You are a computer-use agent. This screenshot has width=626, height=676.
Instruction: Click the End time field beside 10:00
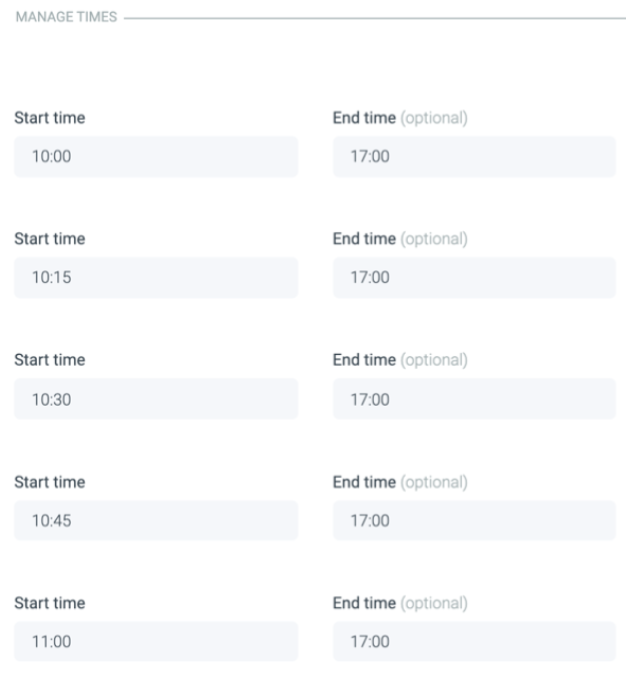coord(474,157)
